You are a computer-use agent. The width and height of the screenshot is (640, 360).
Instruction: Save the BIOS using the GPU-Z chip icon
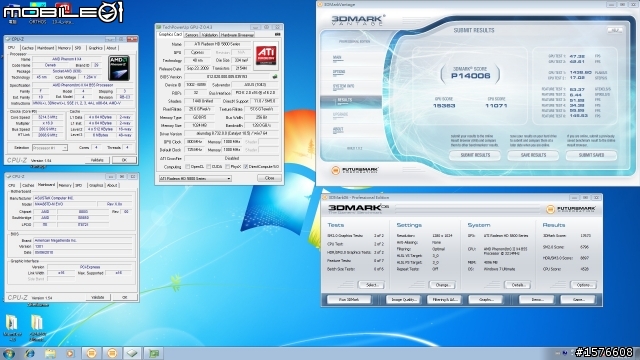pos(275,76)
